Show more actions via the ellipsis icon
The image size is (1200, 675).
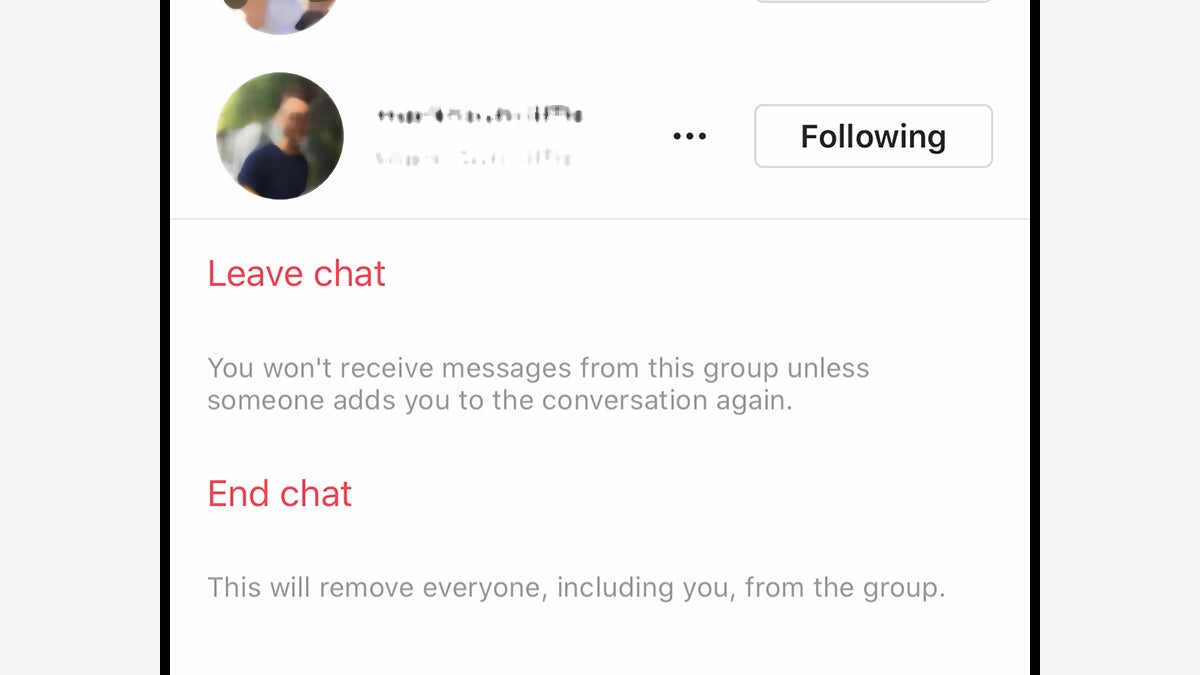[689, 136]
